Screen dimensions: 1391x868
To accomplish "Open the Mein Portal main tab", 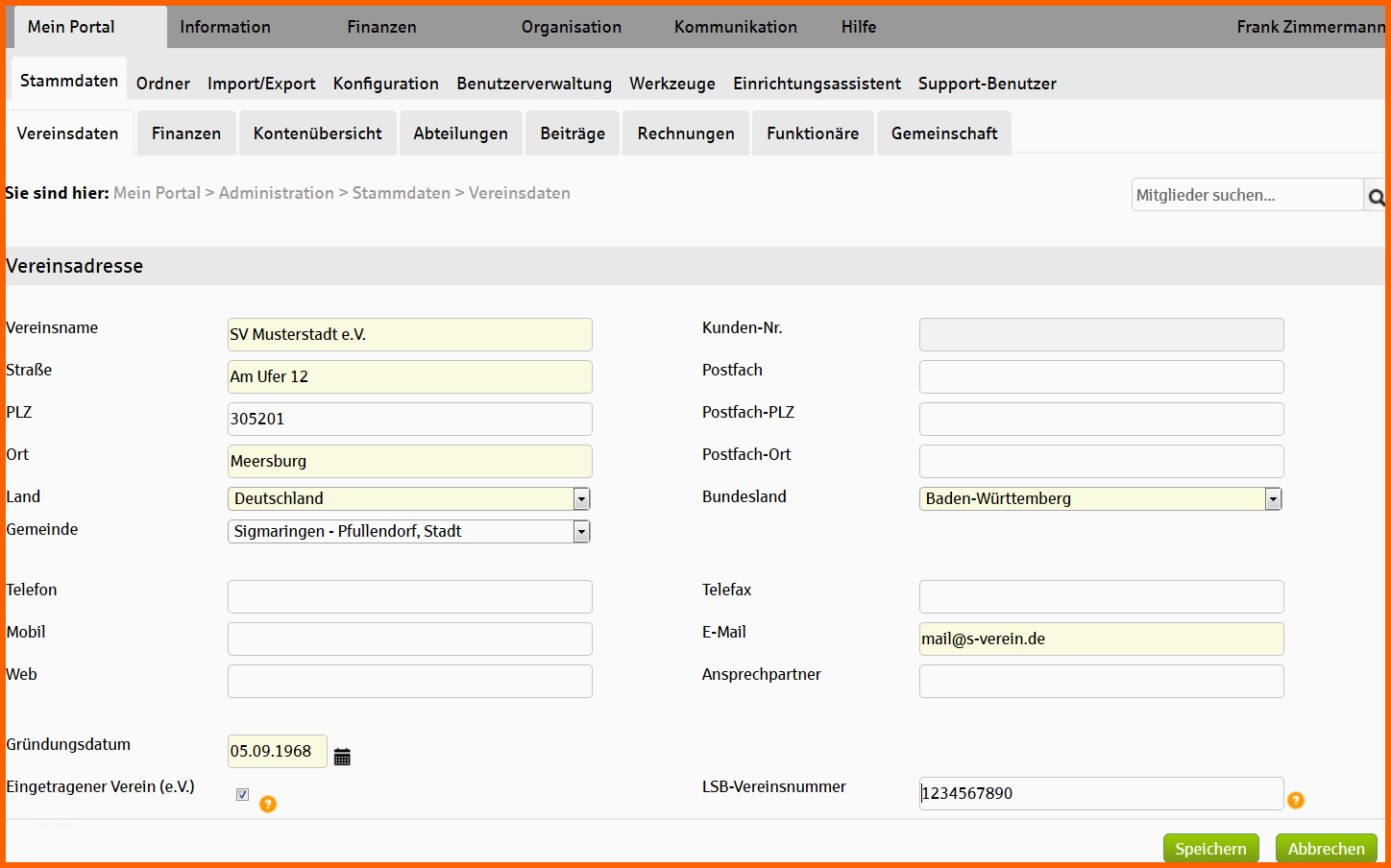I will [x=90, y=27].
